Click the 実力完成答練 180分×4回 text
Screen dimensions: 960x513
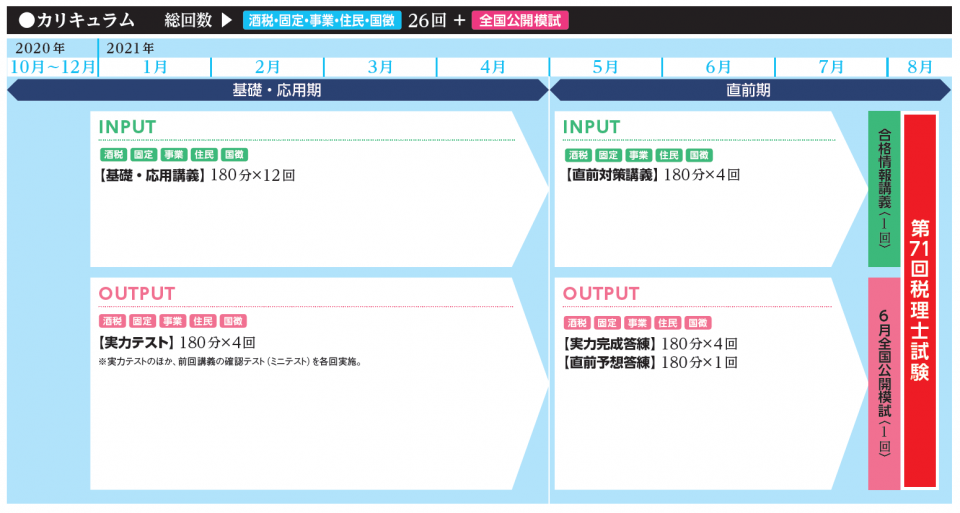(650, 343)
